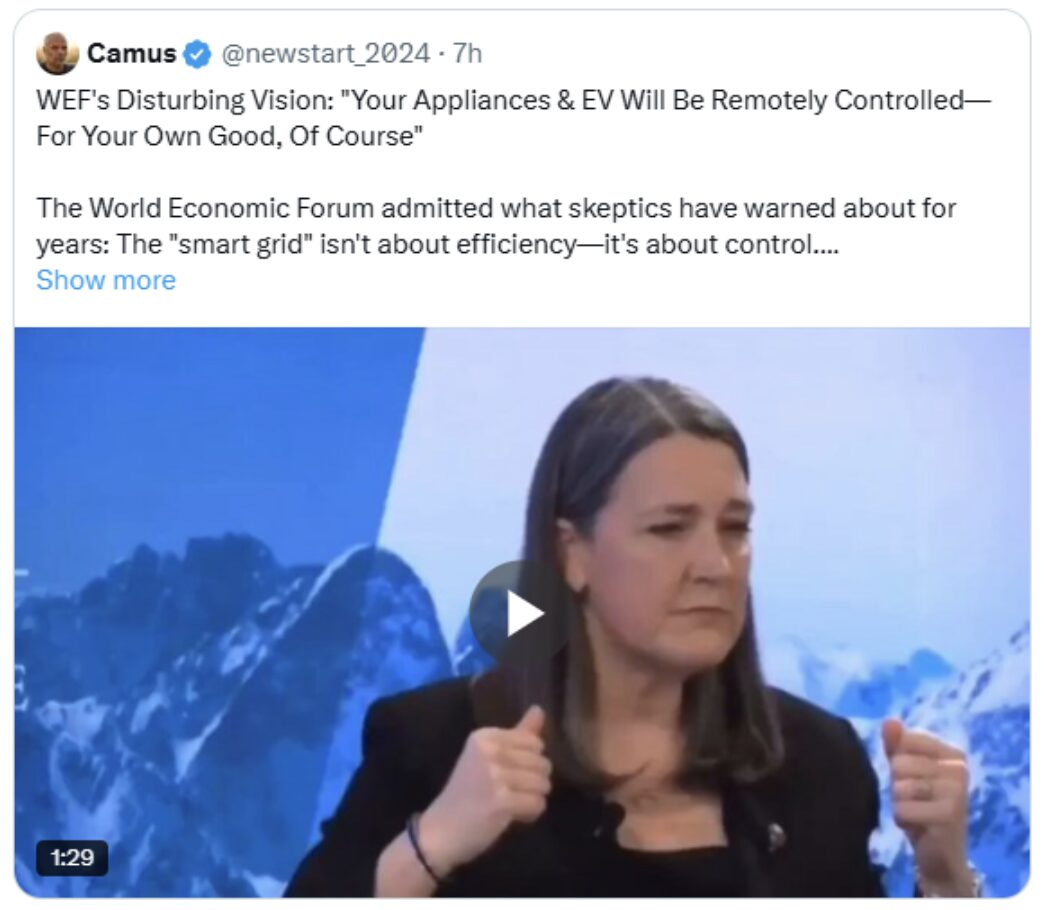The width and height of the screenshot is (1044, 910).
Task: Click the empty header area beside the timestamp
Action: click(752, 53)
